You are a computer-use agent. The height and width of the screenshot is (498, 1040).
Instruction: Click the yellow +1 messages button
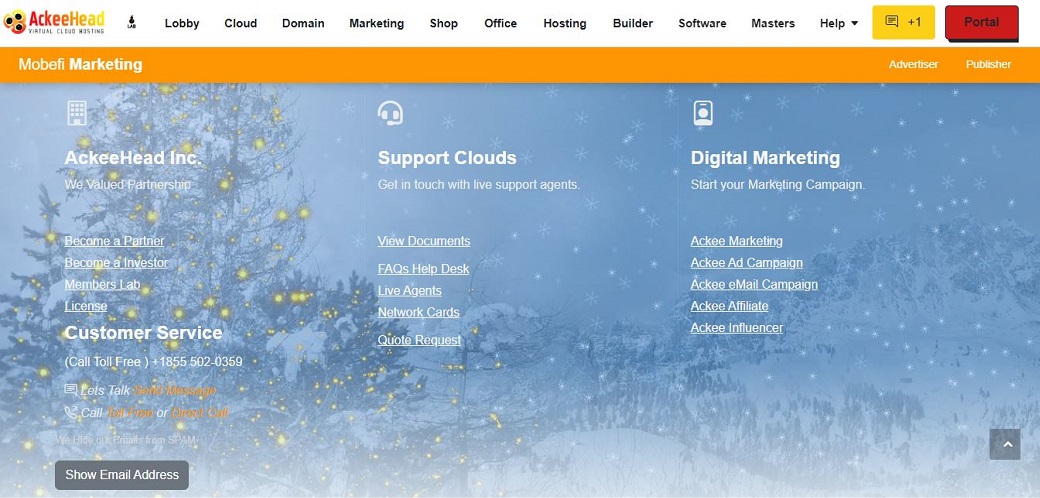coord(903,23)
